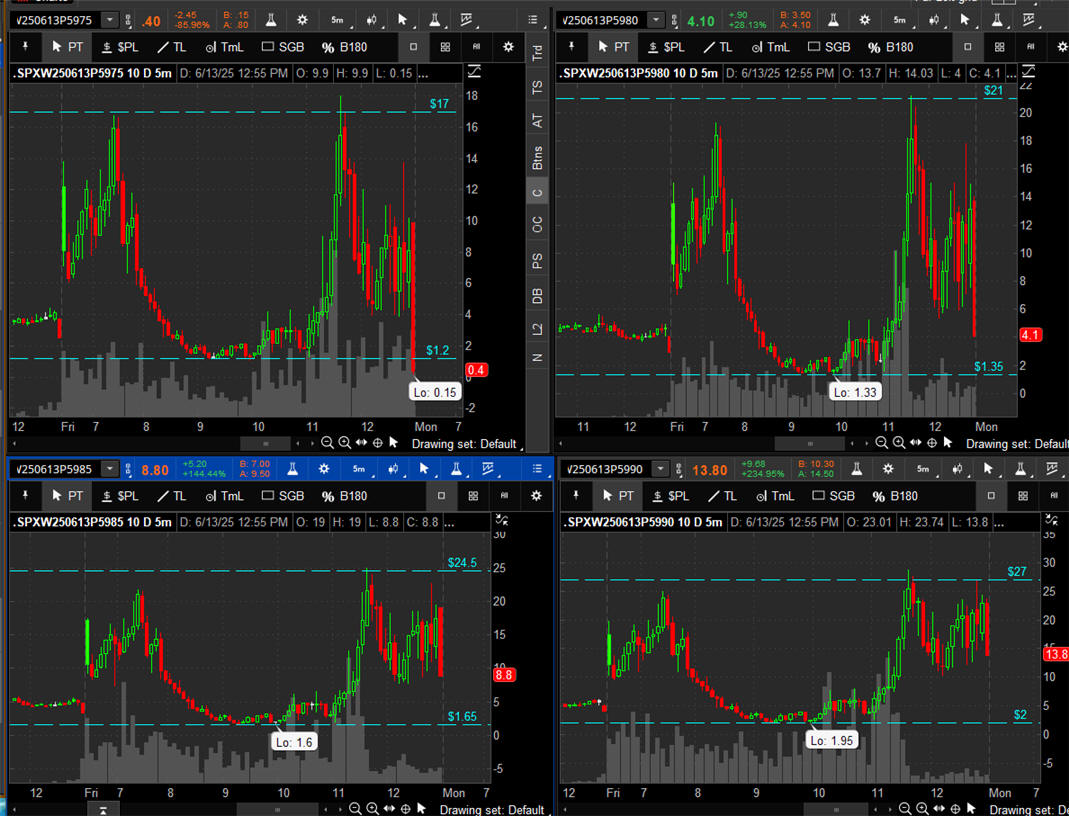
Task: Click symbol input field showing P5990
Action: pyautogui.click(x=607, y=469)
